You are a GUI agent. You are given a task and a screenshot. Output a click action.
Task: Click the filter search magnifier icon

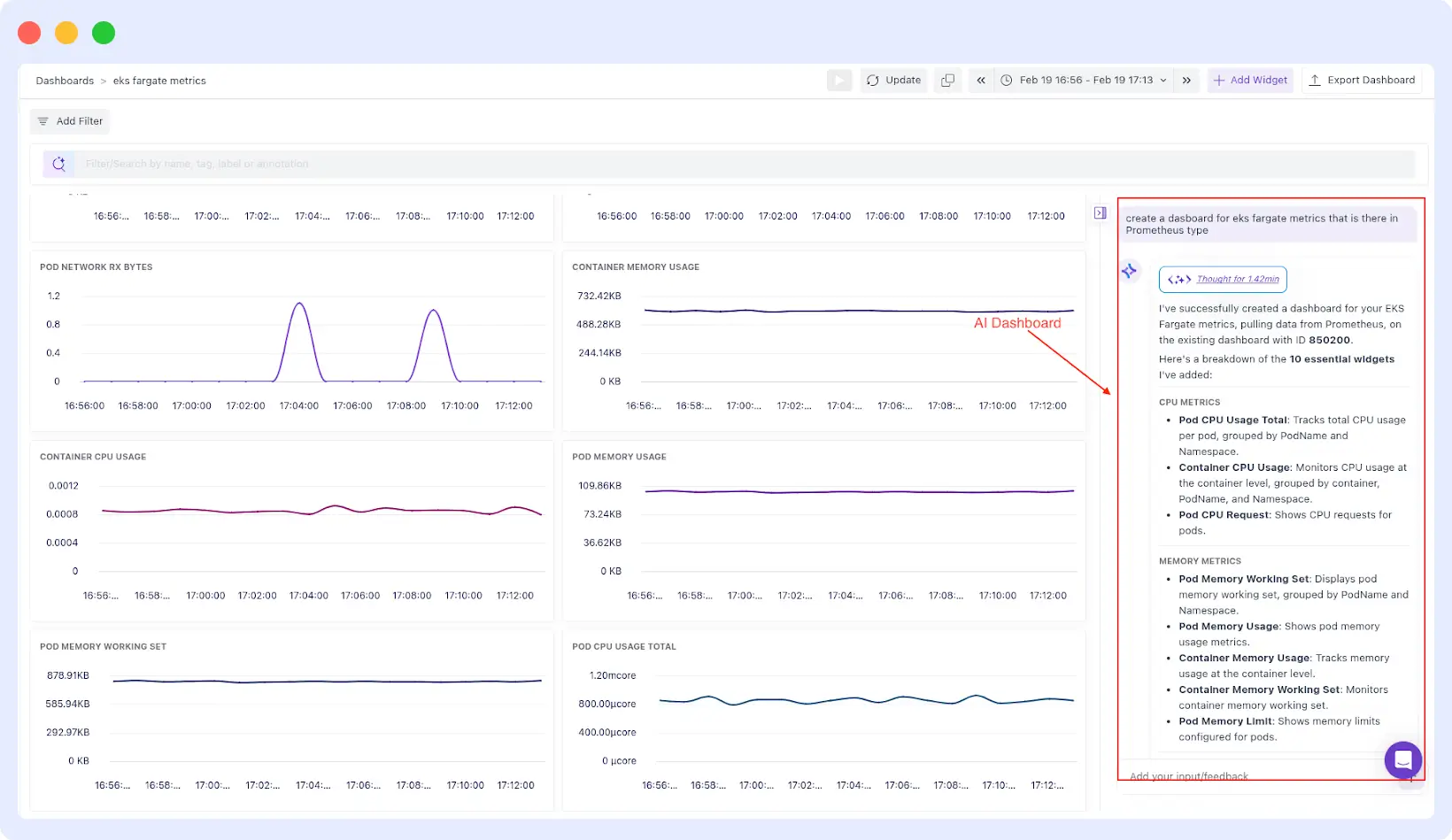59,164
